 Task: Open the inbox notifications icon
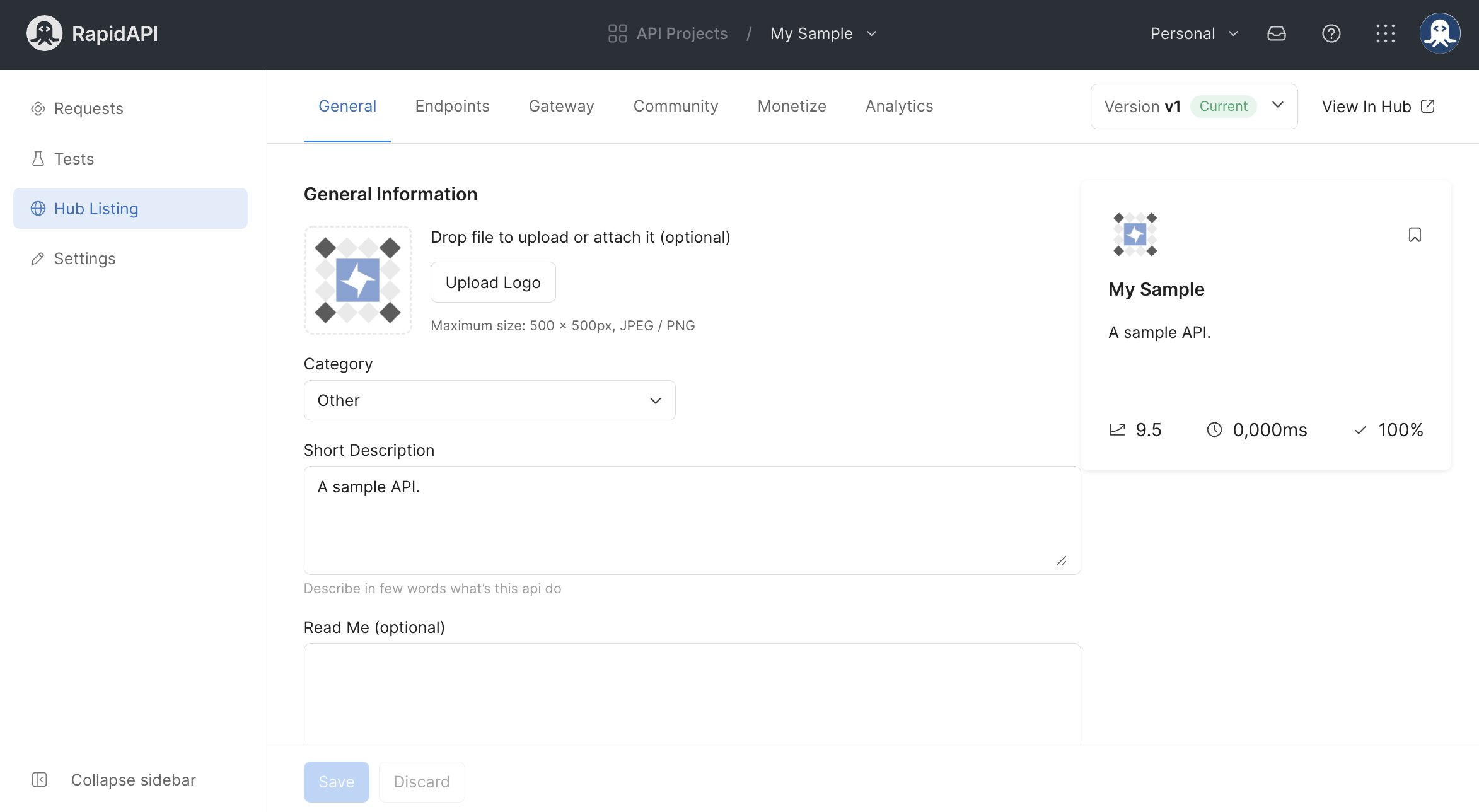[1277, 33]
